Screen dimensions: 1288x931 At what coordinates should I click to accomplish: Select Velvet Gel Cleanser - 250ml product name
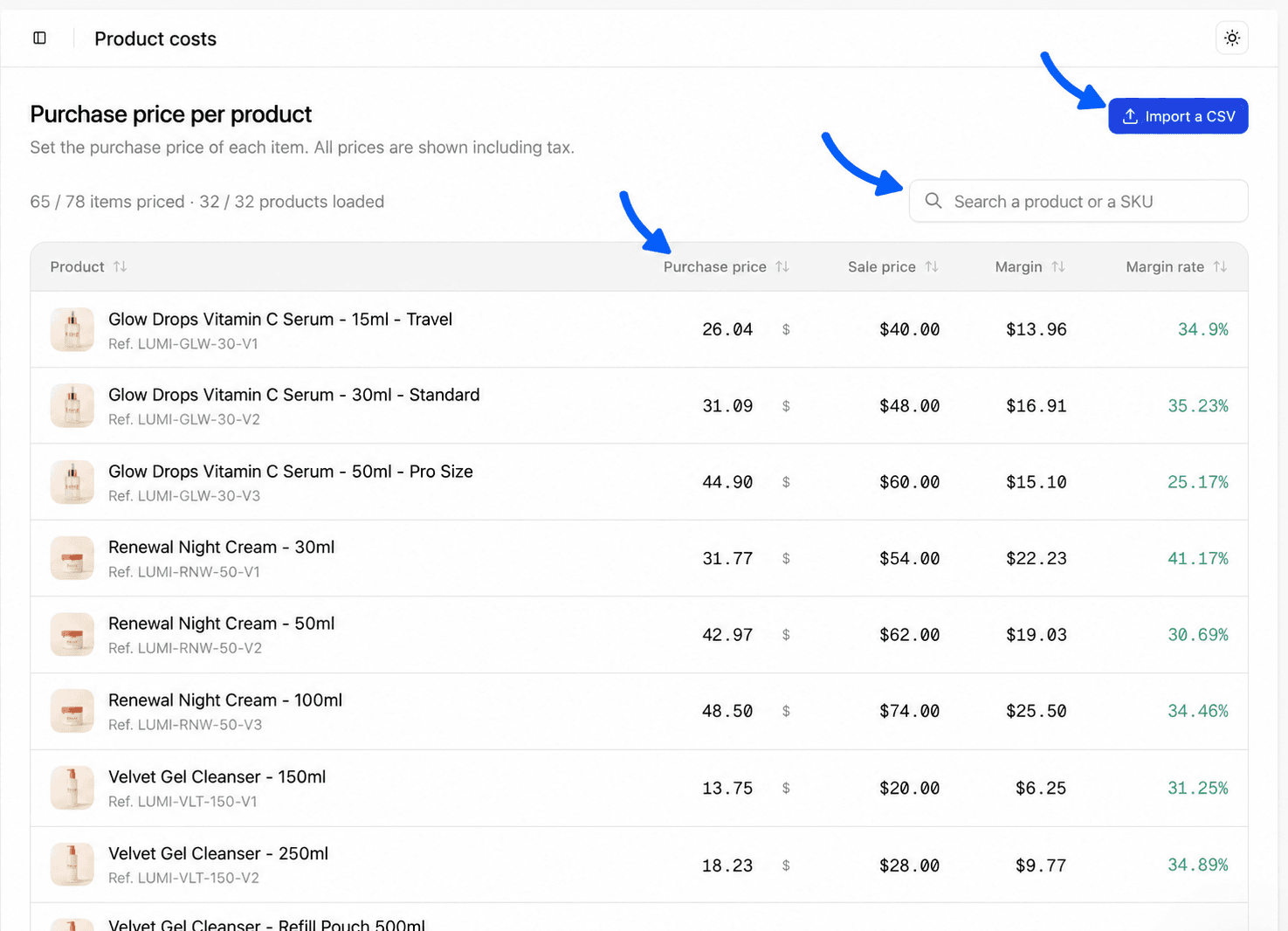pos(218,854)
